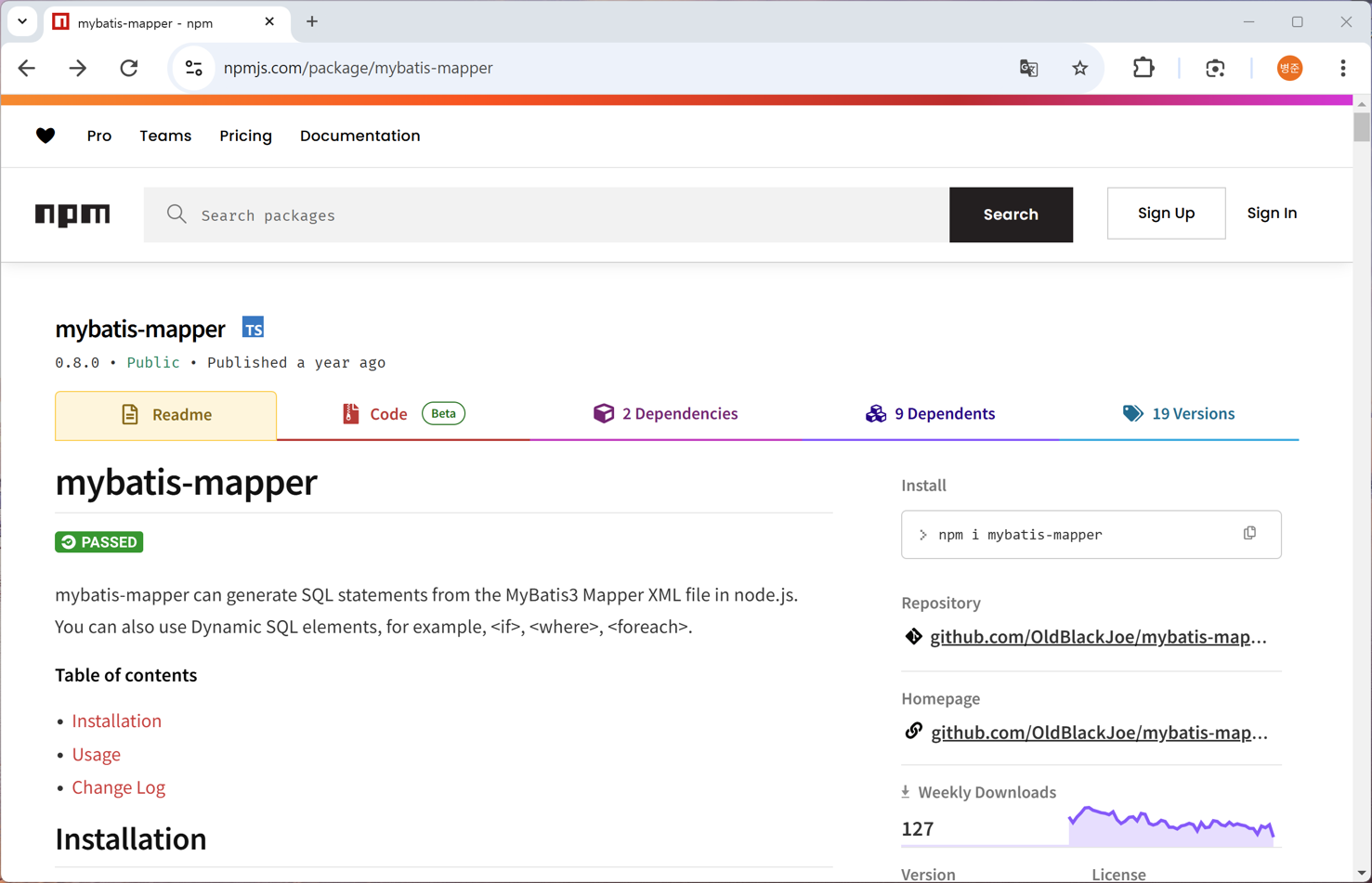Viewport: 1372px width, 883px height.
Task: Open the Readme tab
Action: pyautogui.click(x=166, y=415)
